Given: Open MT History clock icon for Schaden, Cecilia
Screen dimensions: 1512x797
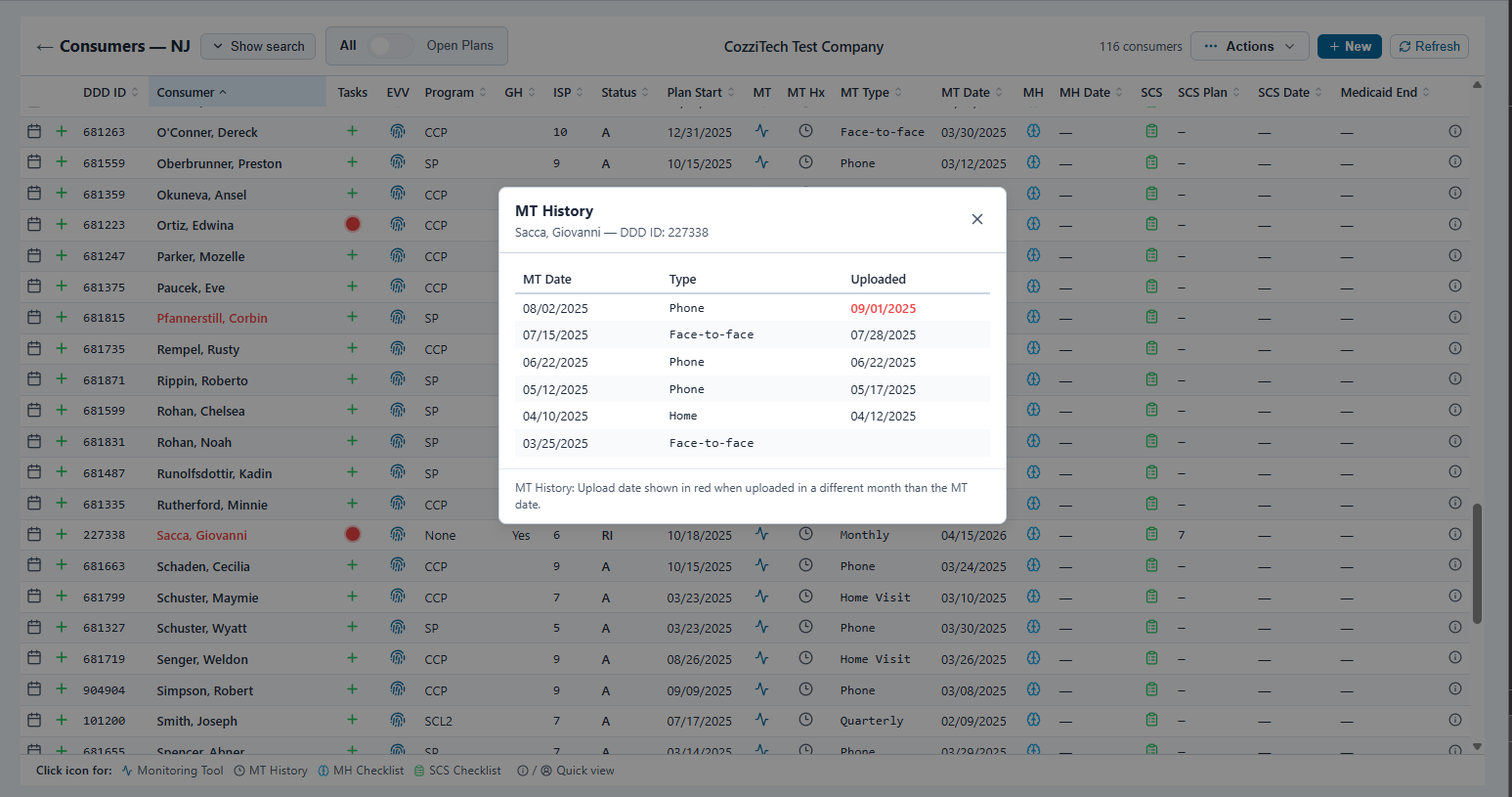Looking at the screenshot, I should click(806, 564).
